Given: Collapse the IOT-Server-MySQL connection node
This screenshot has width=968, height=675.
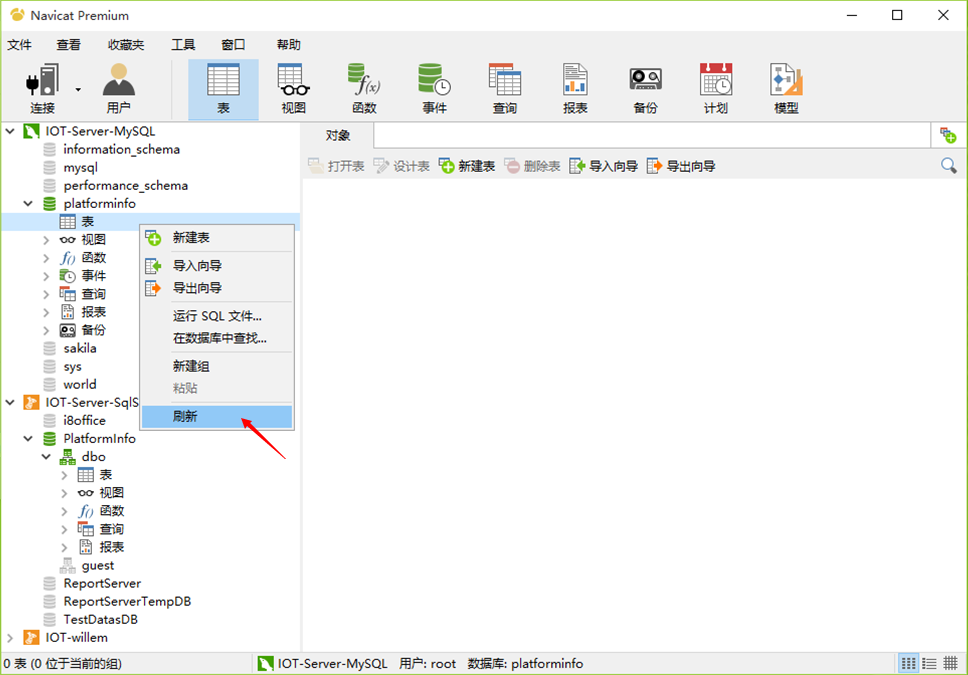Looking at the screenshot, I should pos(10,132).
